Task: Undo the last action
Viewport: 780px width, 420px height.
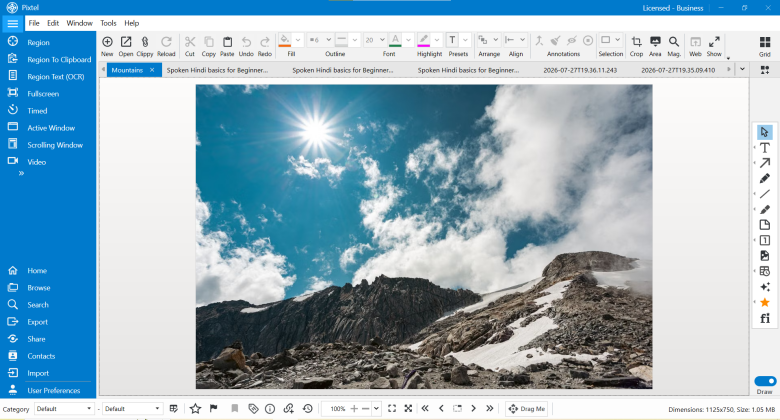Action: pyautogui.click(x=246, y=46)
